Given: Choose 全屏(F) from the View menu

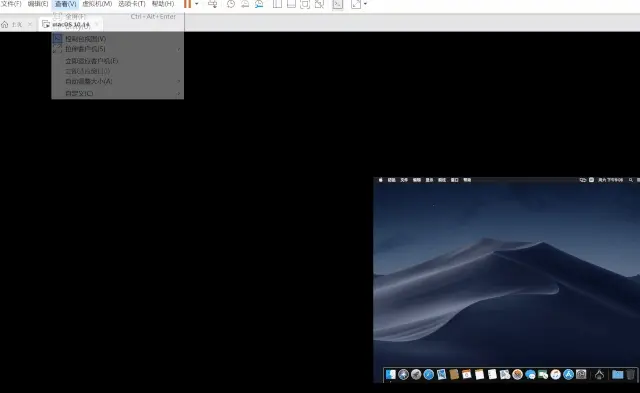Looking at the screenshot, I should 118,16.
